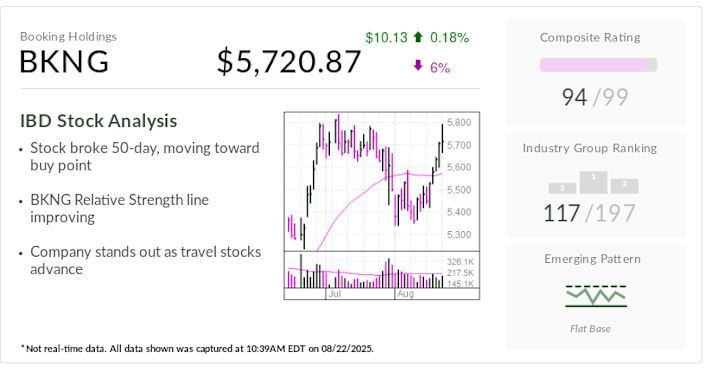Click the BKNG ticker symbol
705x372 pixels.
64,61
